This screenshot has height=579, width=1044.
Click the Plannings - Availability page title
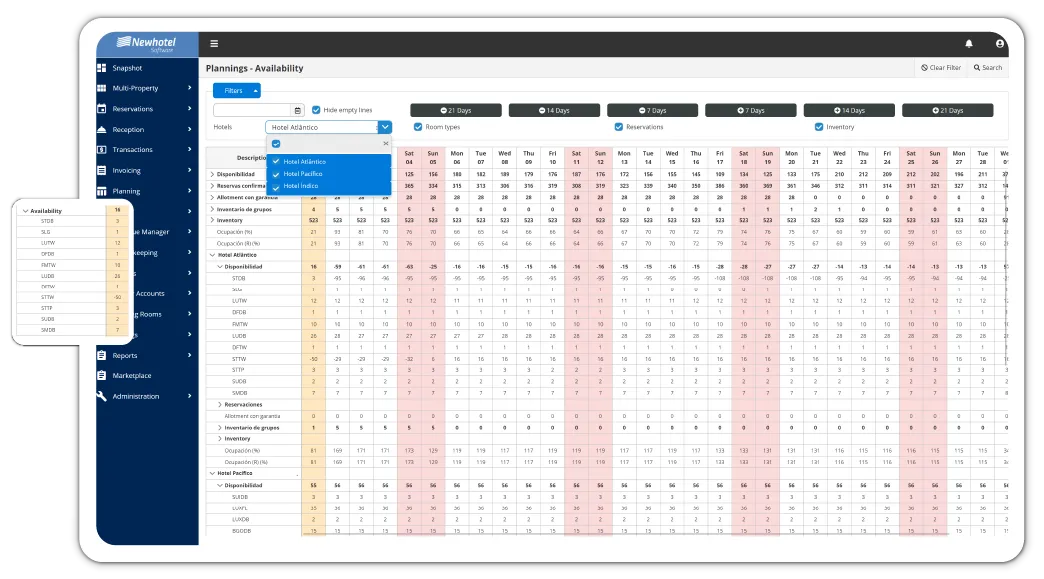(x=254, y=69)
